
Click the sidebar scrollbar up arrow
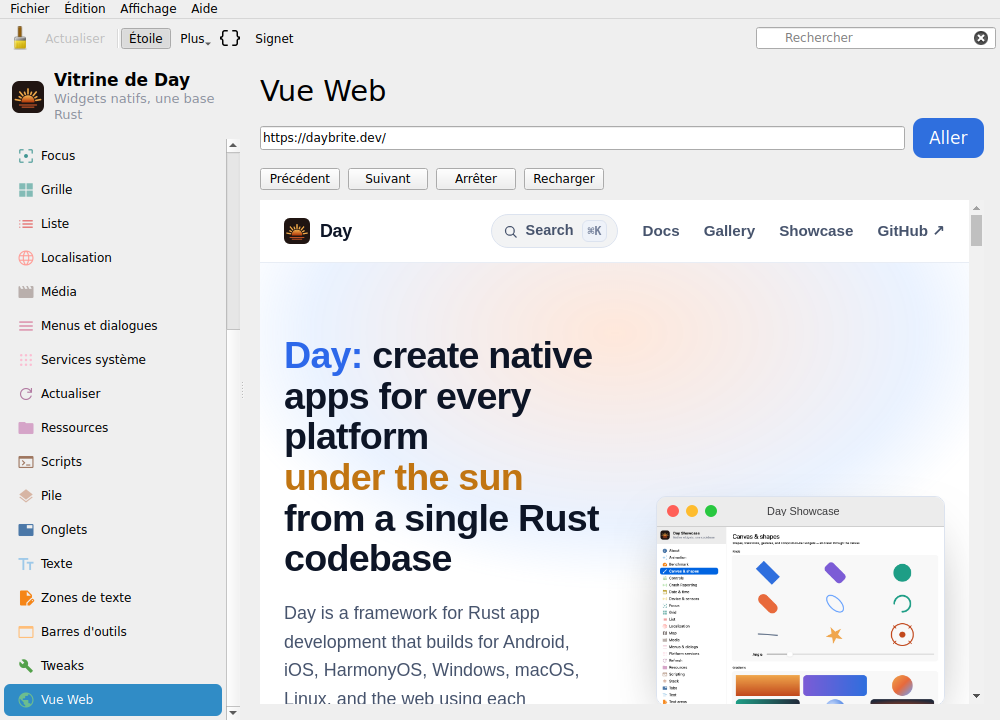[233, 145]
